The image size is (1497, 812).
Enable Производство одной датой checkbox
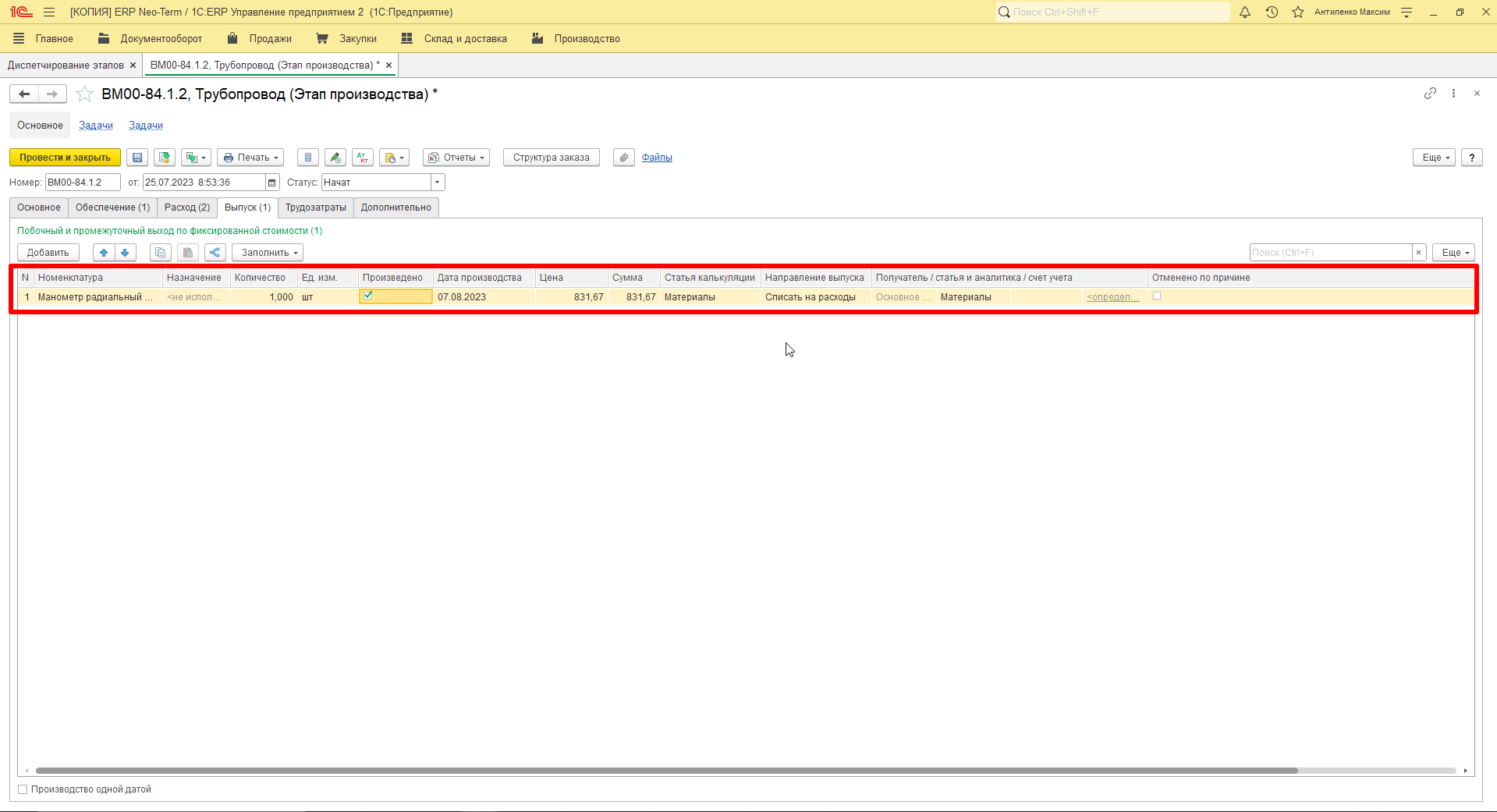click(x=23, y=789)
